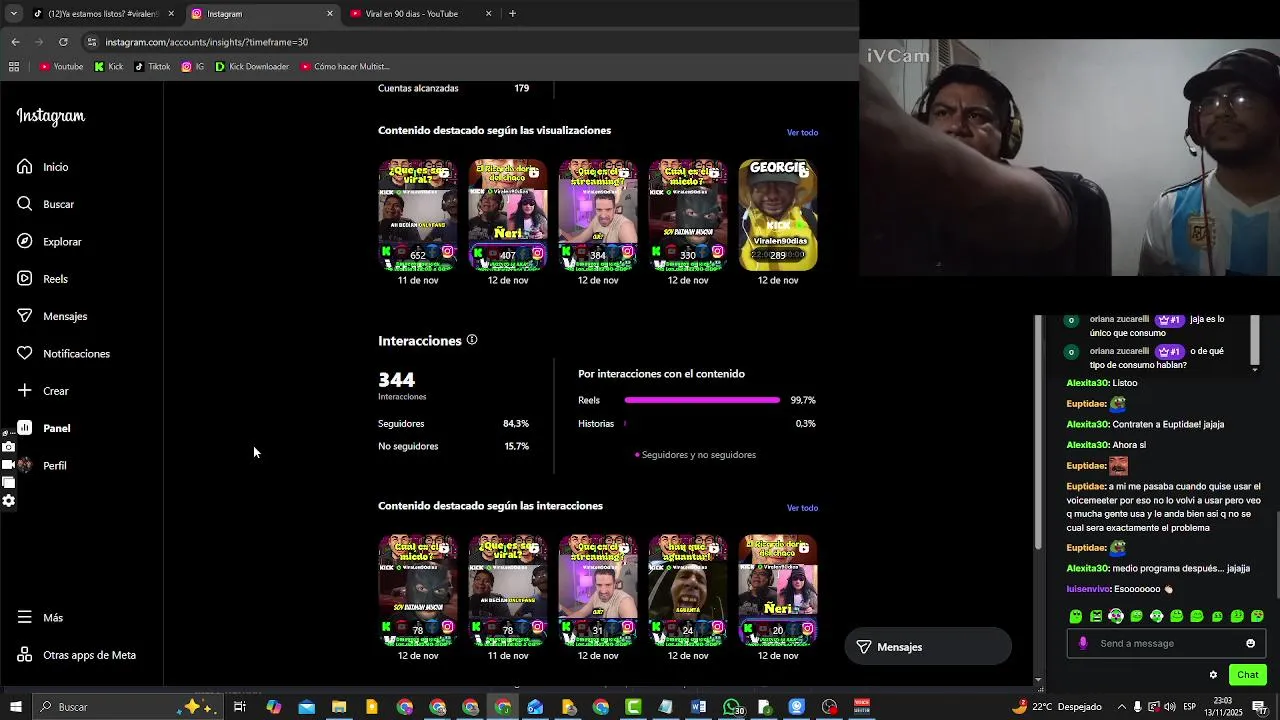Open the Chrome apps grid shortcut

(x=13, y=67)
